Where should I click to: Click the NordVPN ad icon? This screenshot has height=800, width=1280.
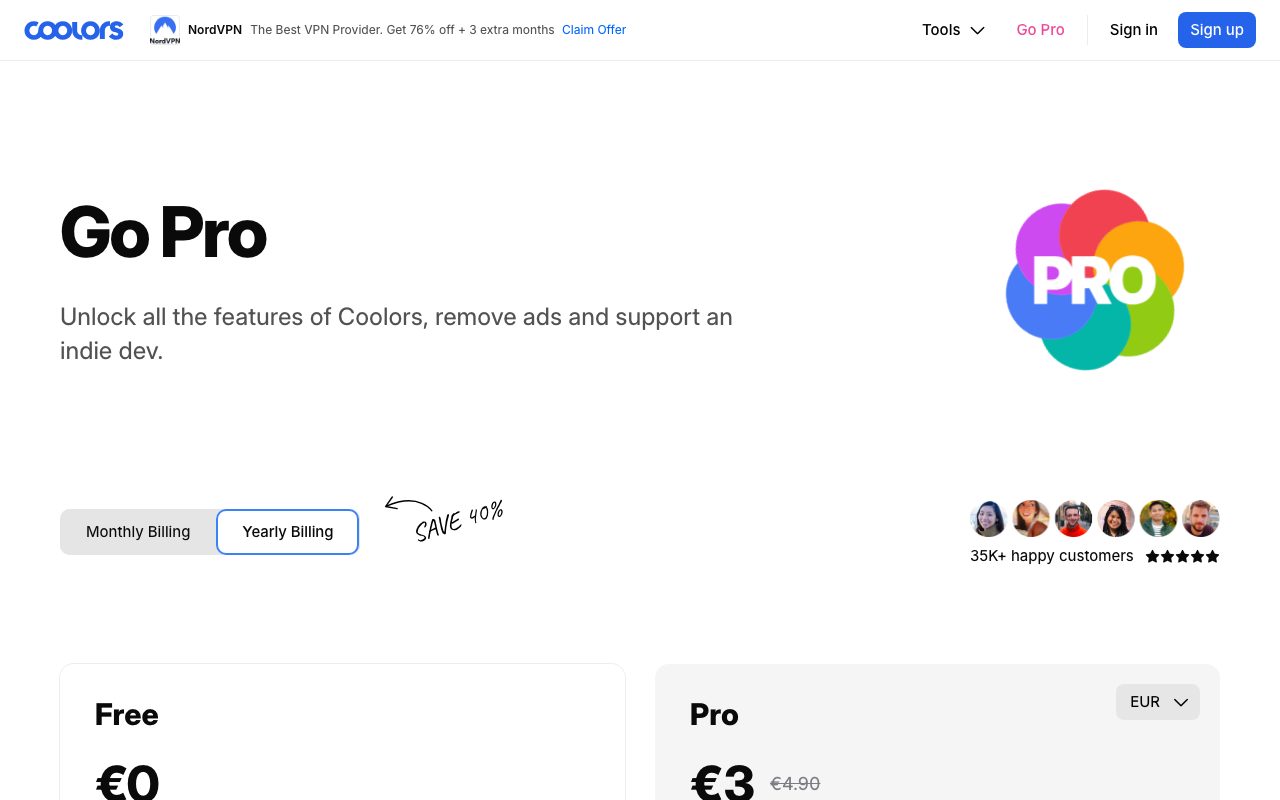165,30
